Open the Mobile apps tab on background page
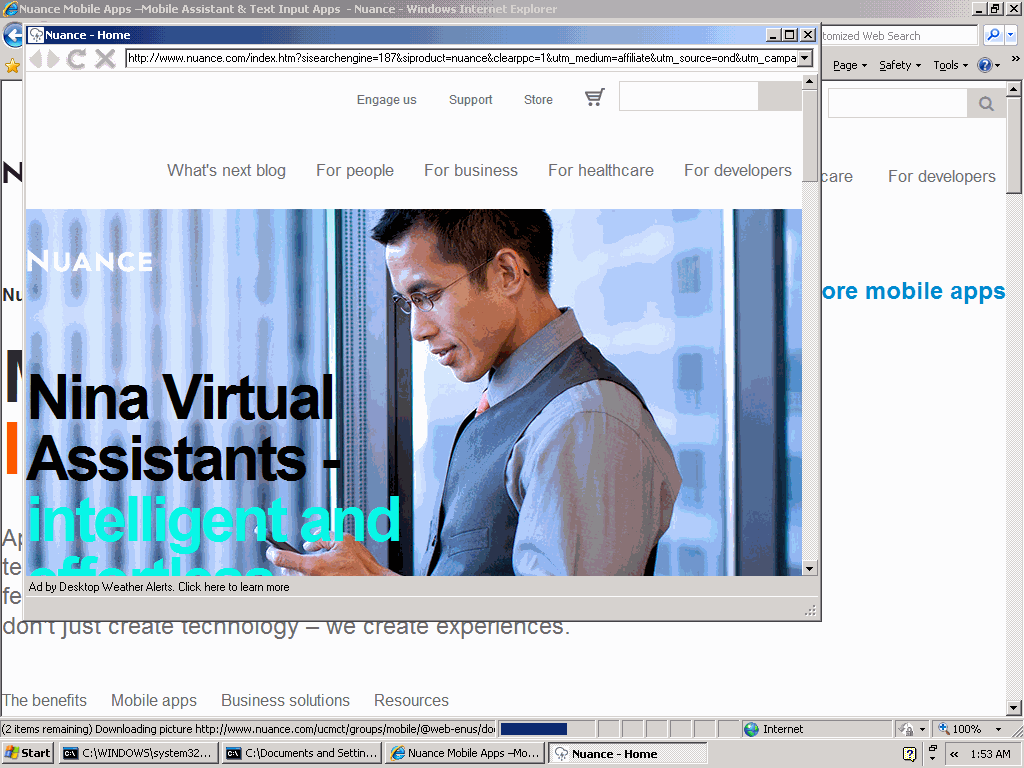1024x768 pixels. 153,700
